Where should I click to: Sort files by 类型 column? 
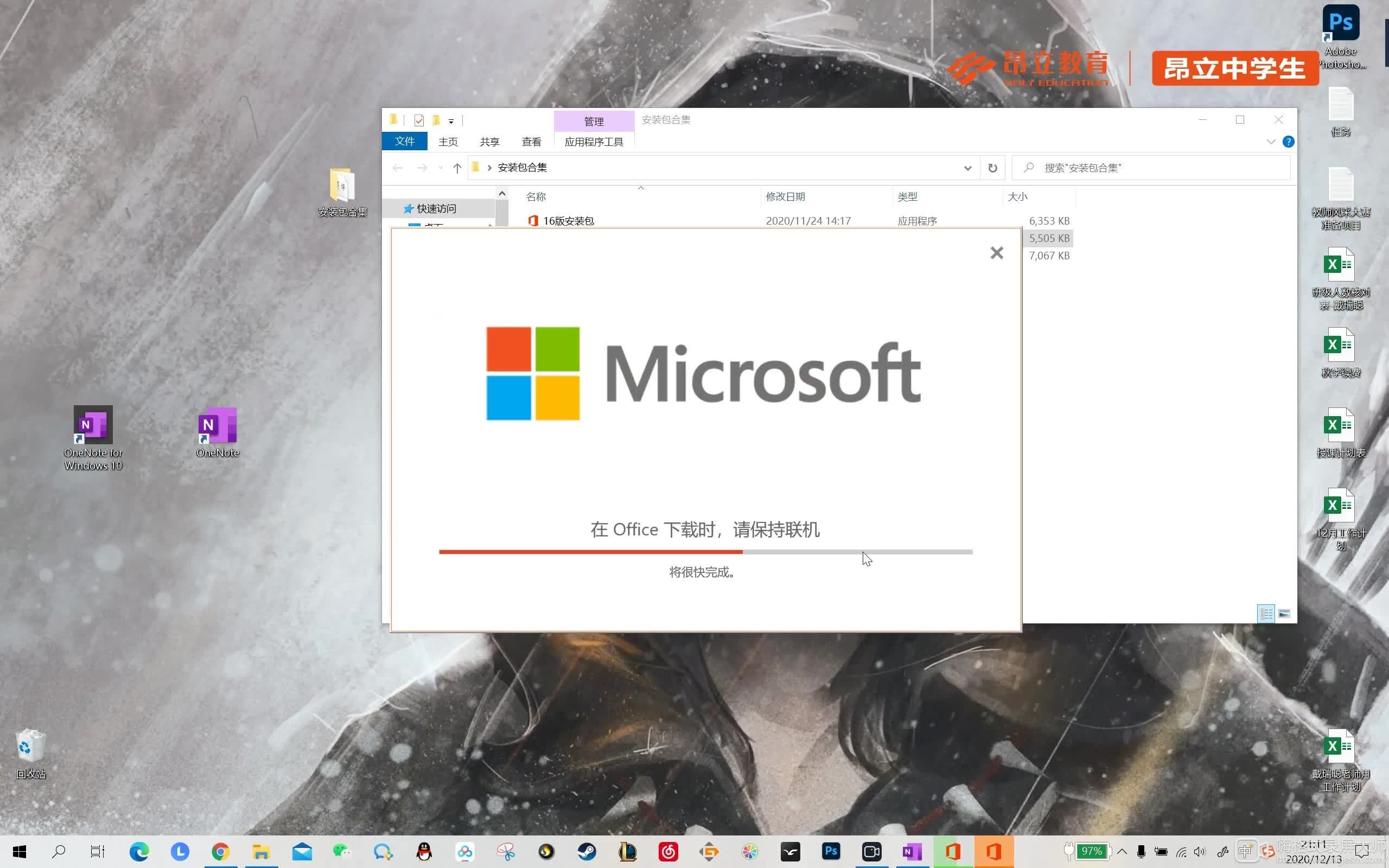[907, 197]
